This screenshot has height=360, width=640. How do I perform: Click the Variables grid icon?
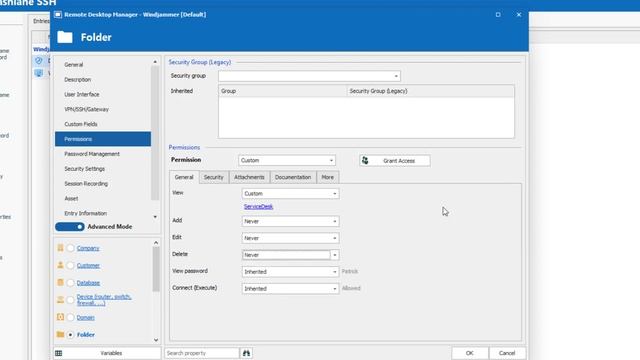click(59, 353)
